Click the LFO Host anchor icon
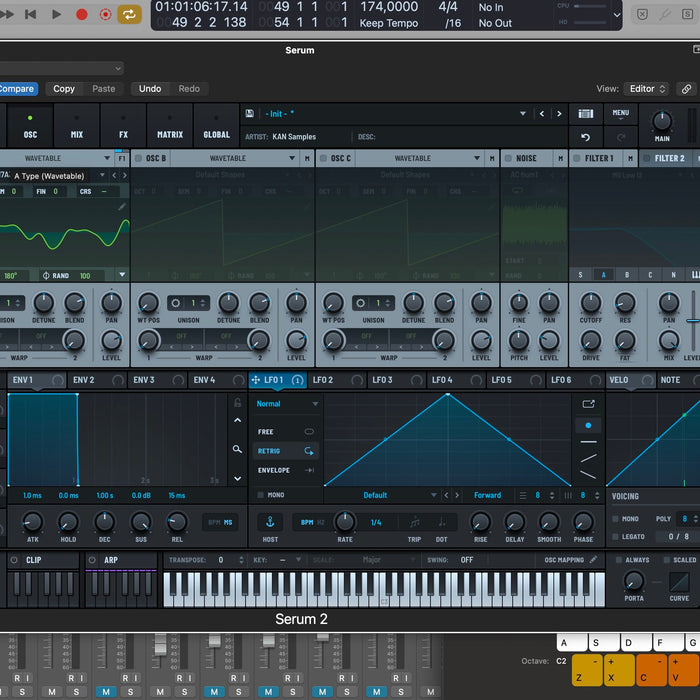 pos(270,521)
